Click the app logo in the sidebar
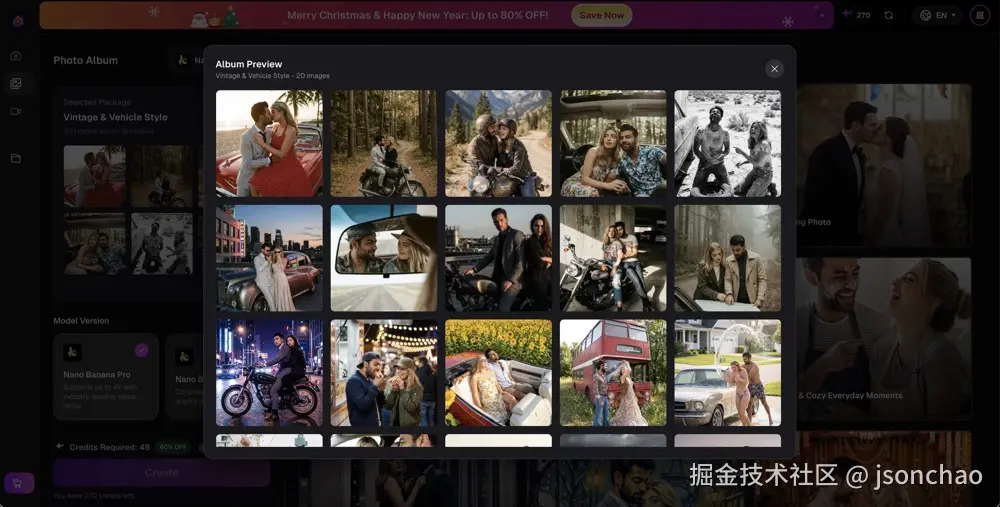Screen dimensions: 1000x507 point(18,21)
